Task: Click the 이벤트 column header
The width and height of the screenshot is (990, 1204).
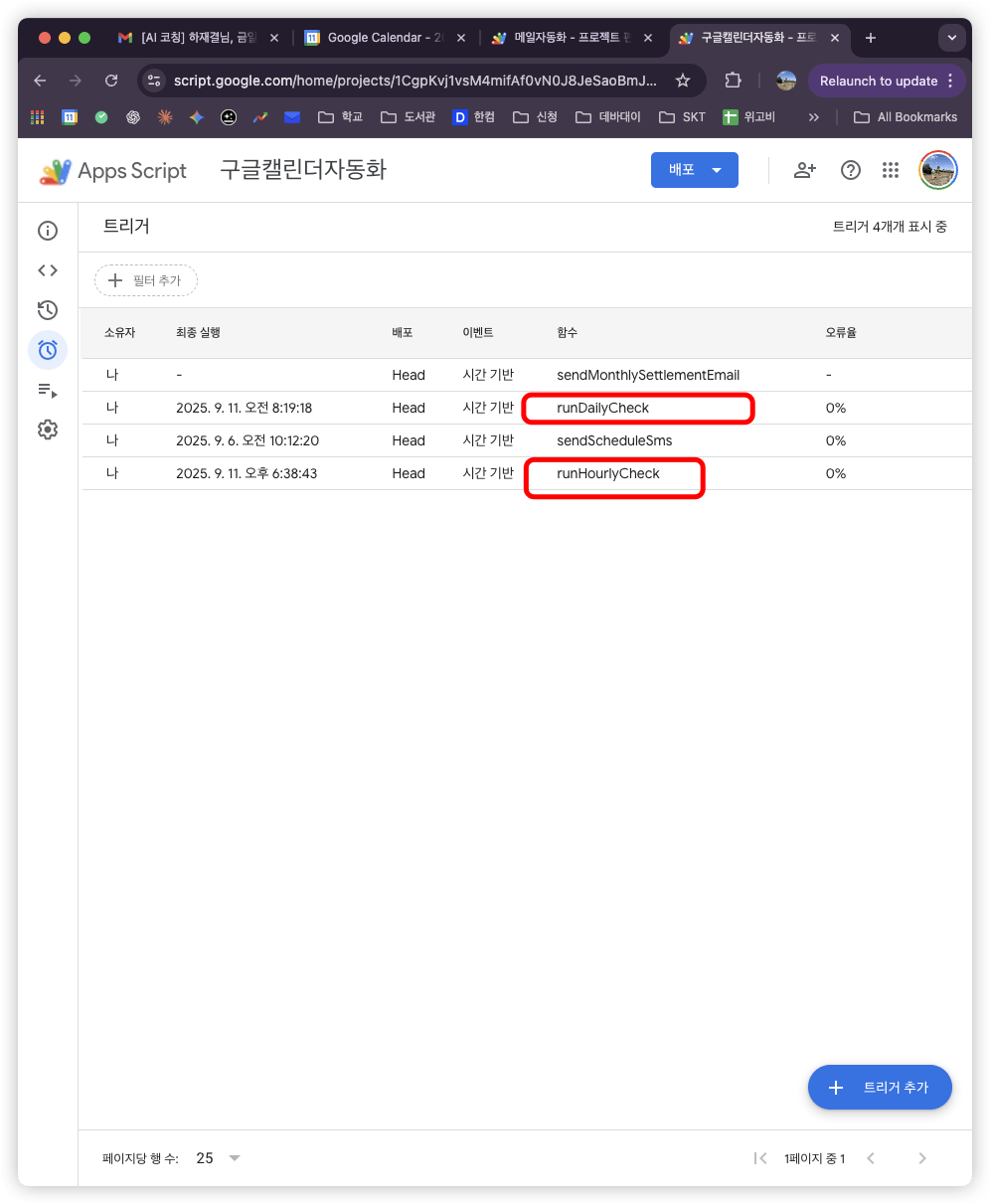Action: [478, 332]
